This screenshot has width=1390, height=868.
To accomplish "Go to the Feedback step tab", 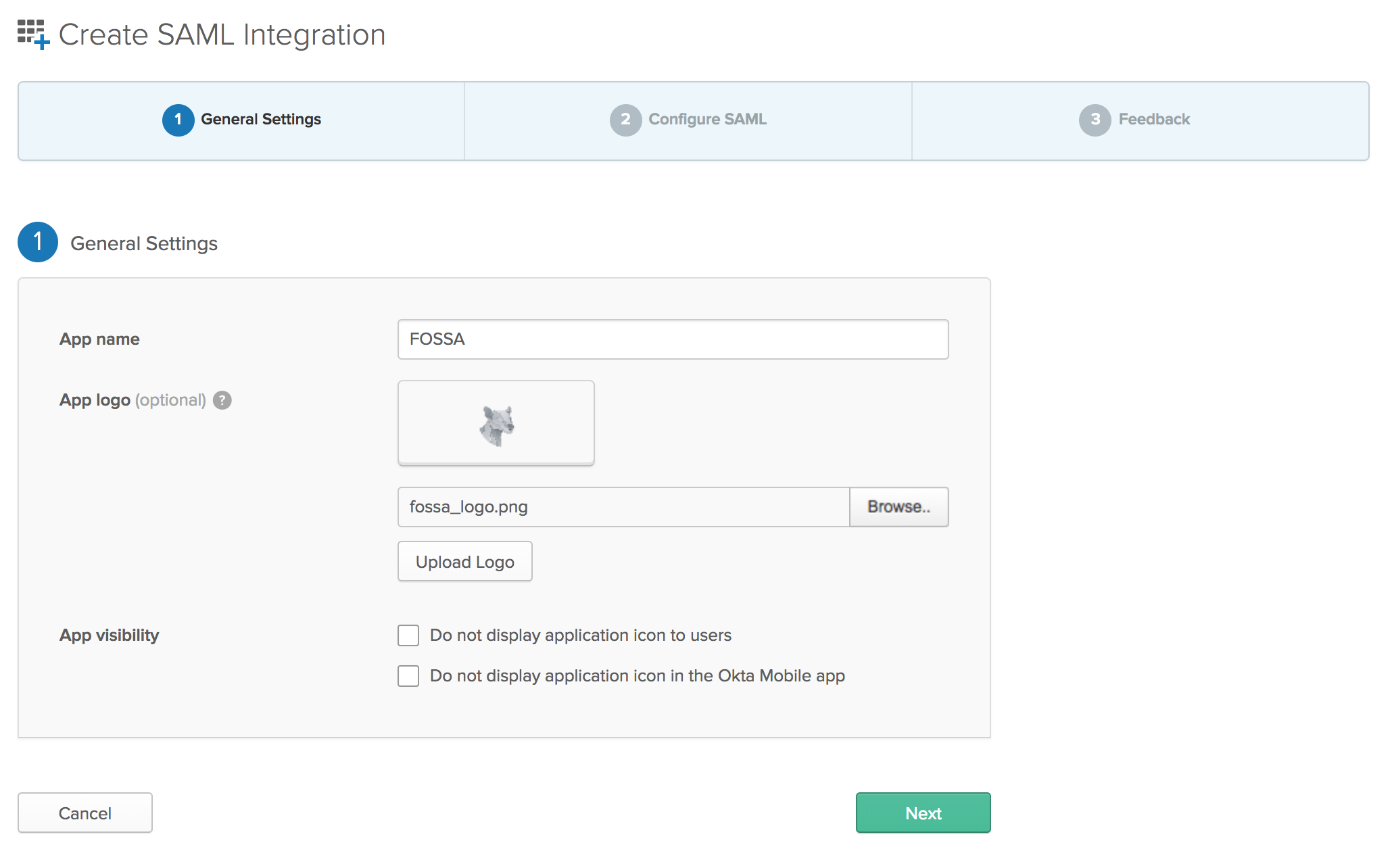I will pyautogui.click(x=1153, y=120).
